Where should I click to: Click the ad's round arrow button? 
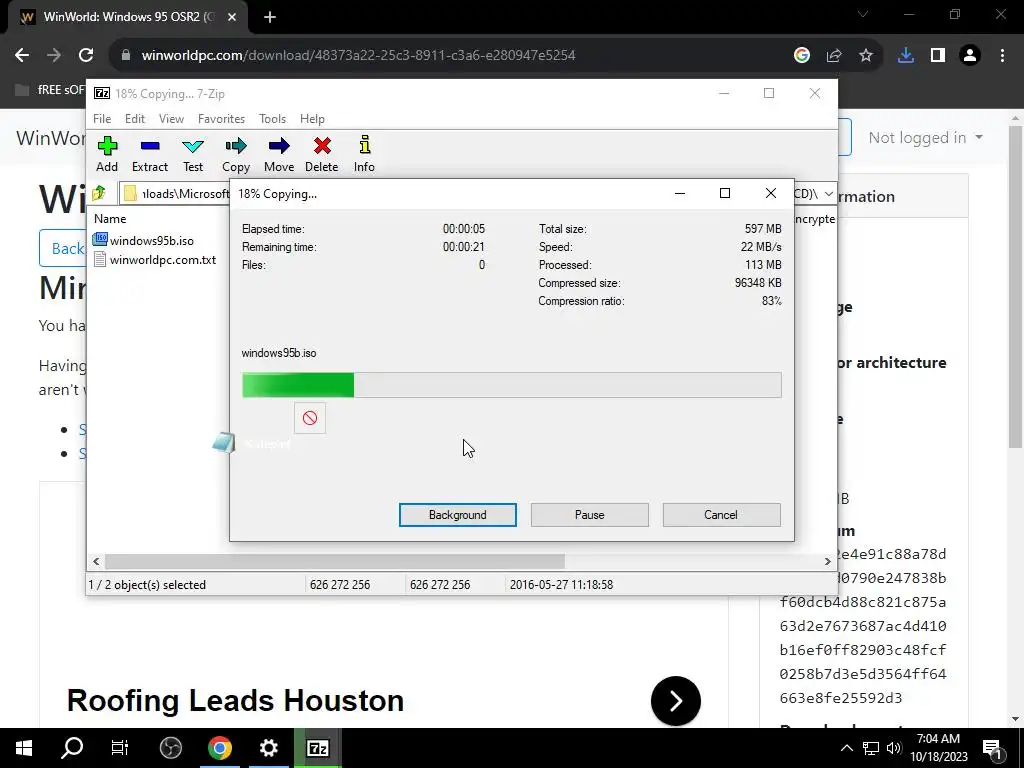pos(676,701)
